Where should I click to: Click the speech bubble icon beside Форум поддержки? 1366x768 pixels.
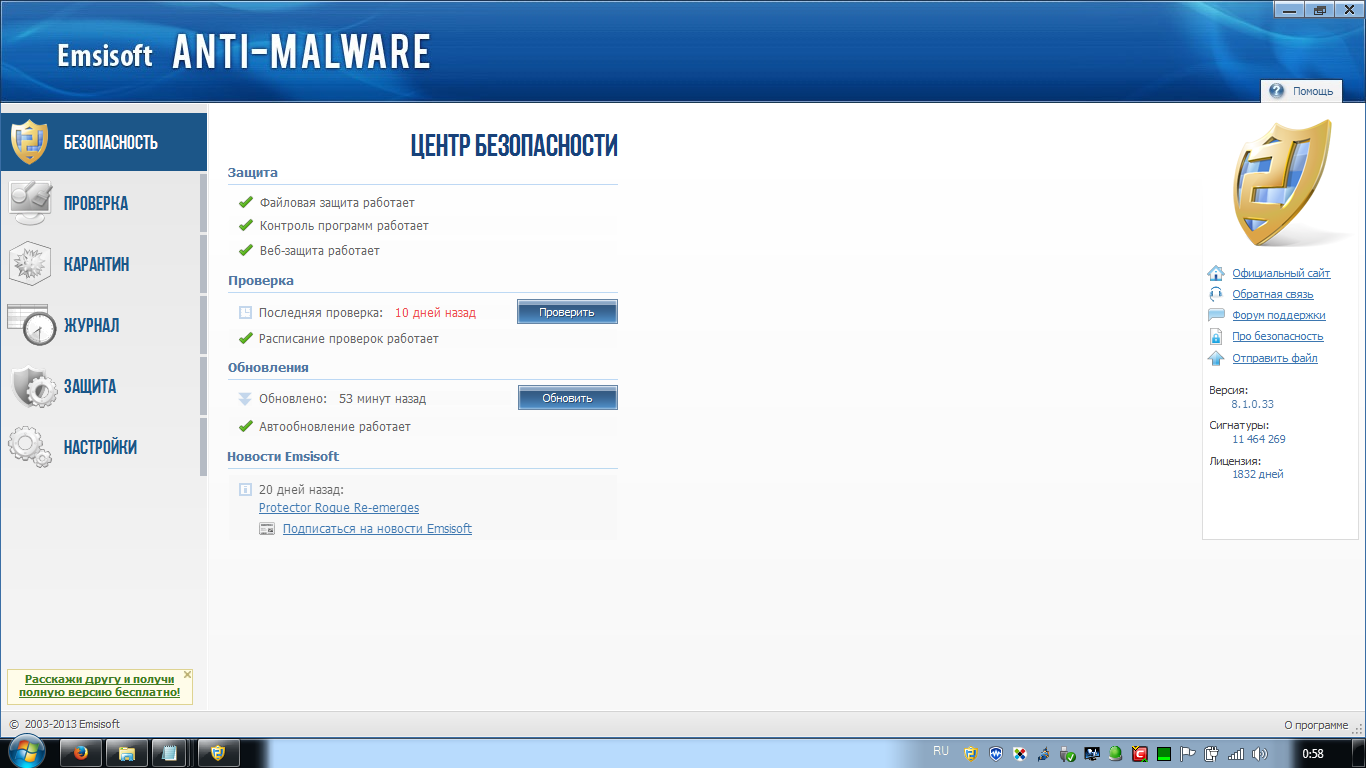coord(1216,315)
